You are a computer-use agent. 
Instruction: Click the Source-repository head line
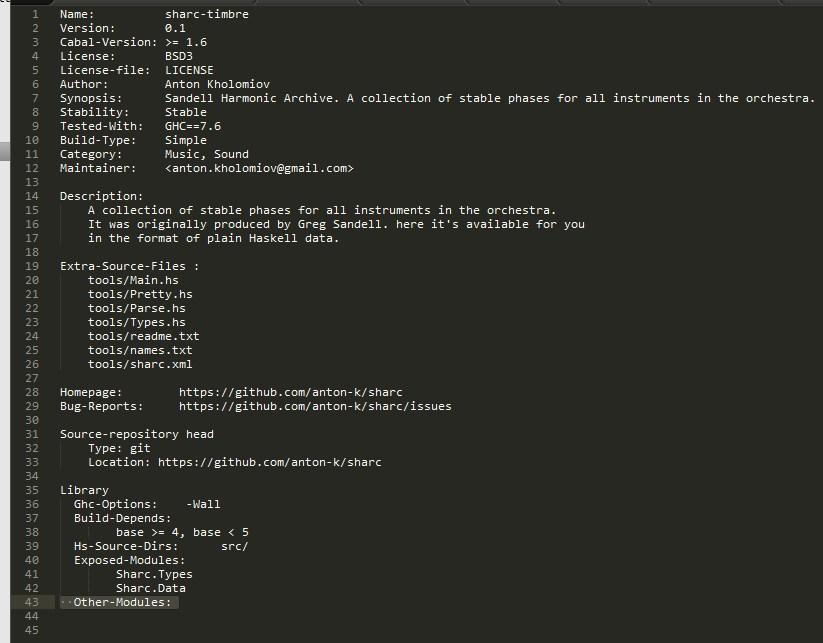pyautogui.click(x=136, y=434)
